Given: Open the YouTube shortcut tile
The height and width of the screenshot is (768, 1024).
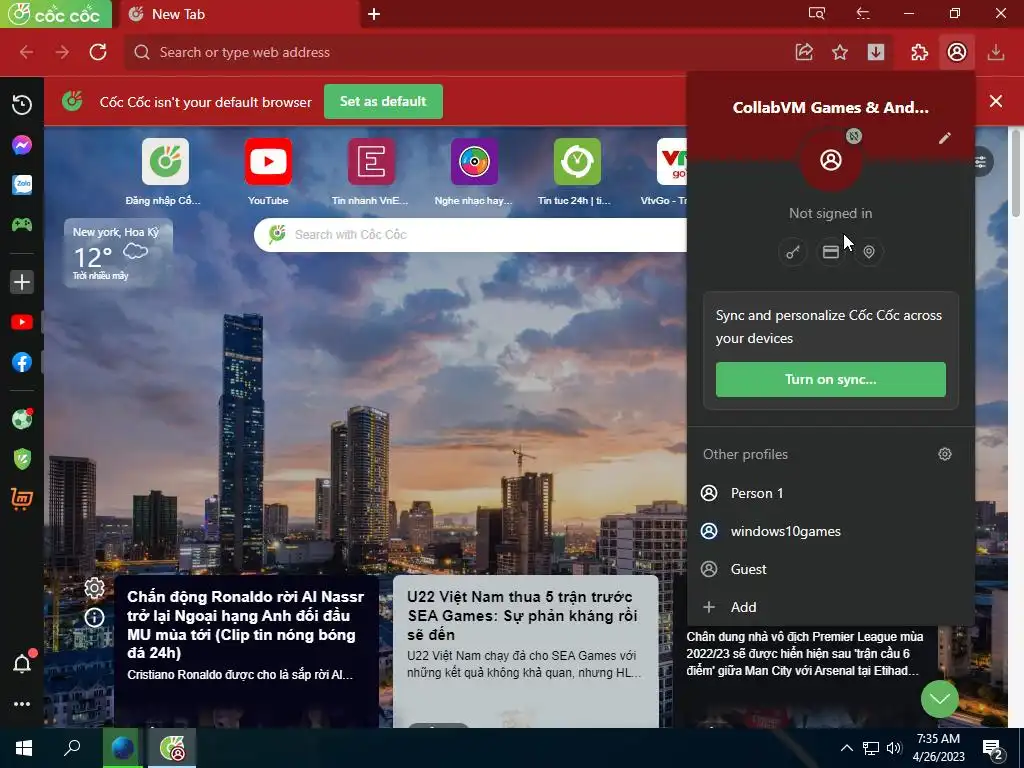Looking at the screenshot, I should click(x=268, y=172).
